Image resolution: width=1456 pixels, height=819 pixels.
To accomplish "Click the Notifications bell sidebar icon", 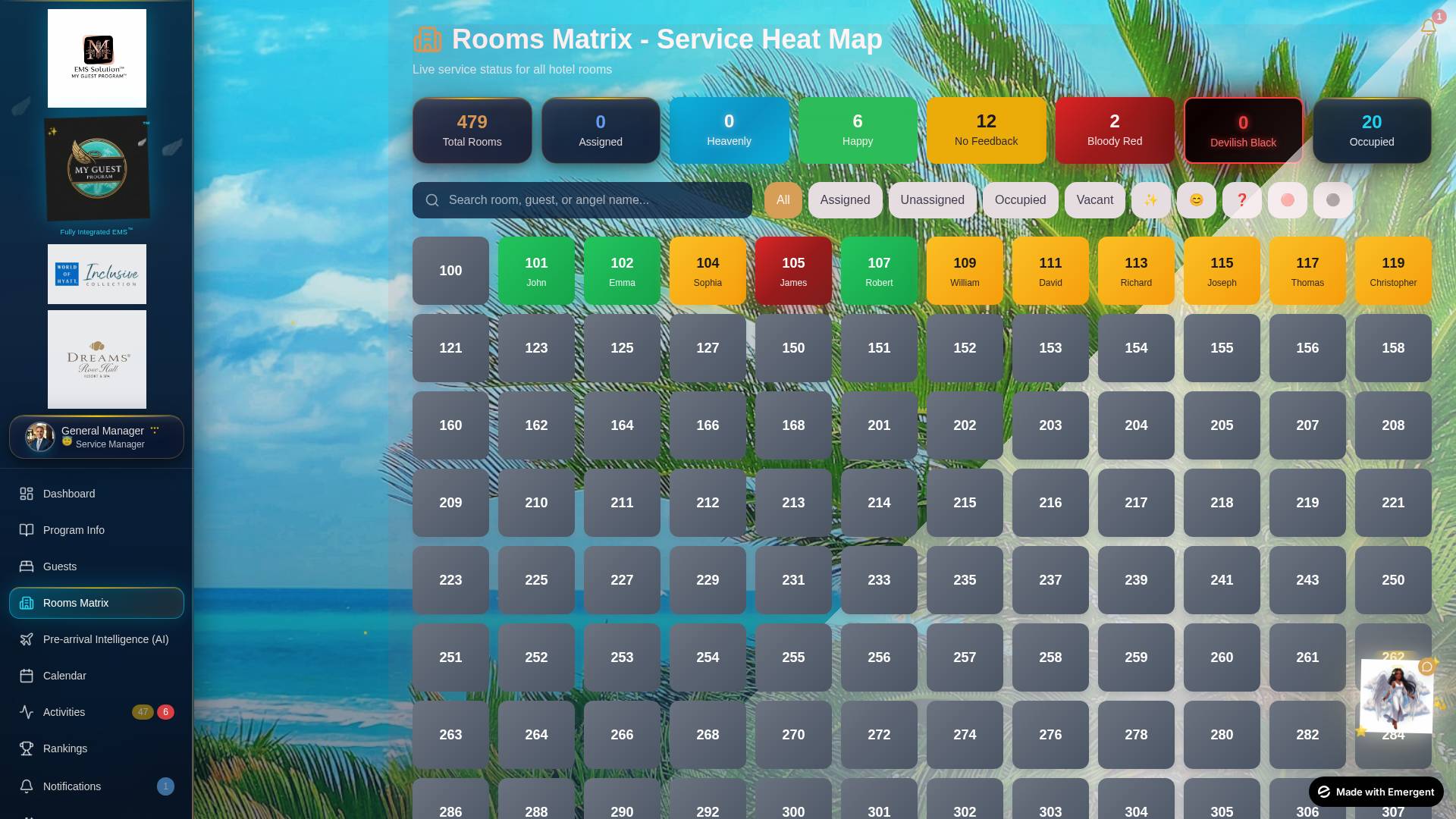I will click(x=27, y=786).
